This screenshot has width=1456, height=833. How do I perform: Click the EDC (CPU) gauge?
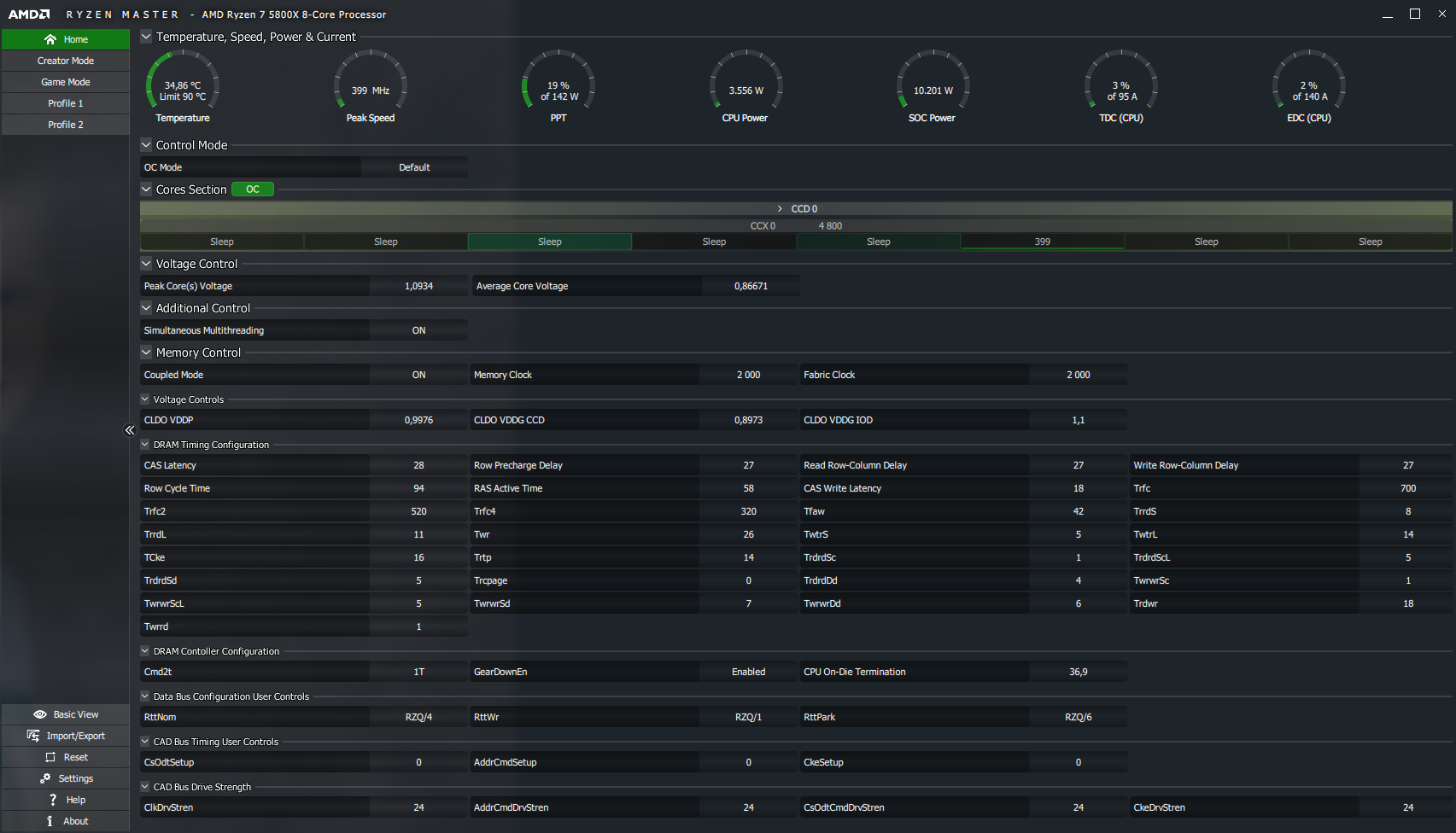[x=1309, y=86]
